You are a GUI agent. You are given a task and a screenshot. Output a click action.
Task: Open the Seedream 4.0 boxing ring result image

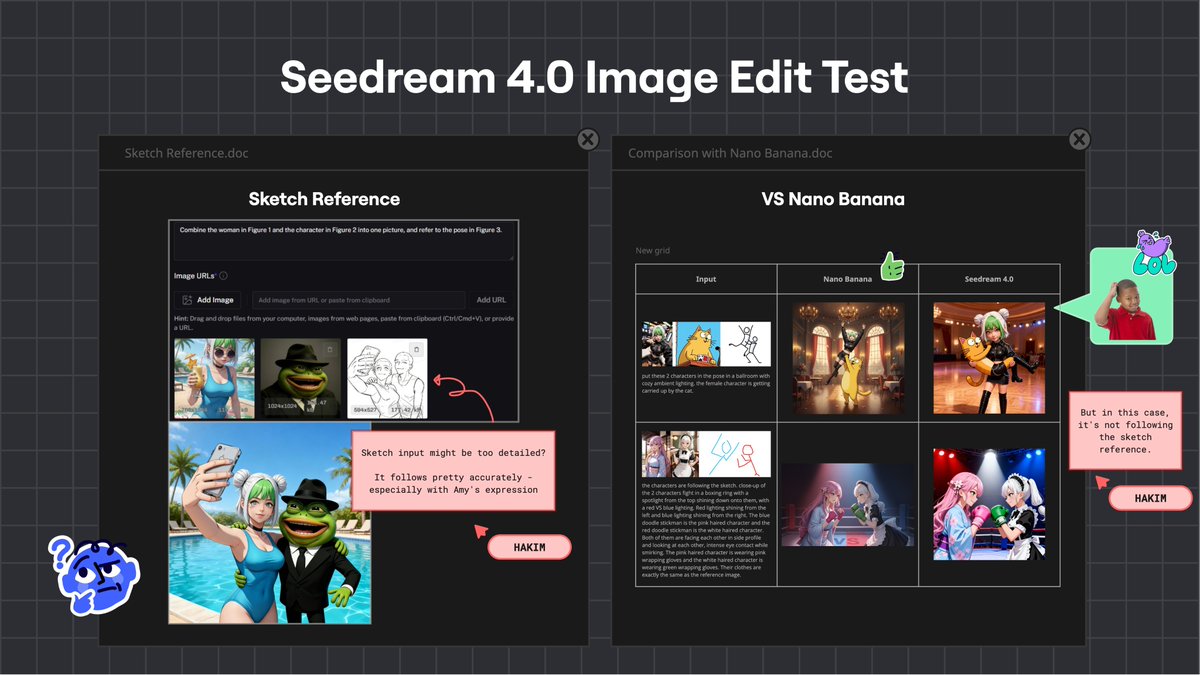coord(989,504)
